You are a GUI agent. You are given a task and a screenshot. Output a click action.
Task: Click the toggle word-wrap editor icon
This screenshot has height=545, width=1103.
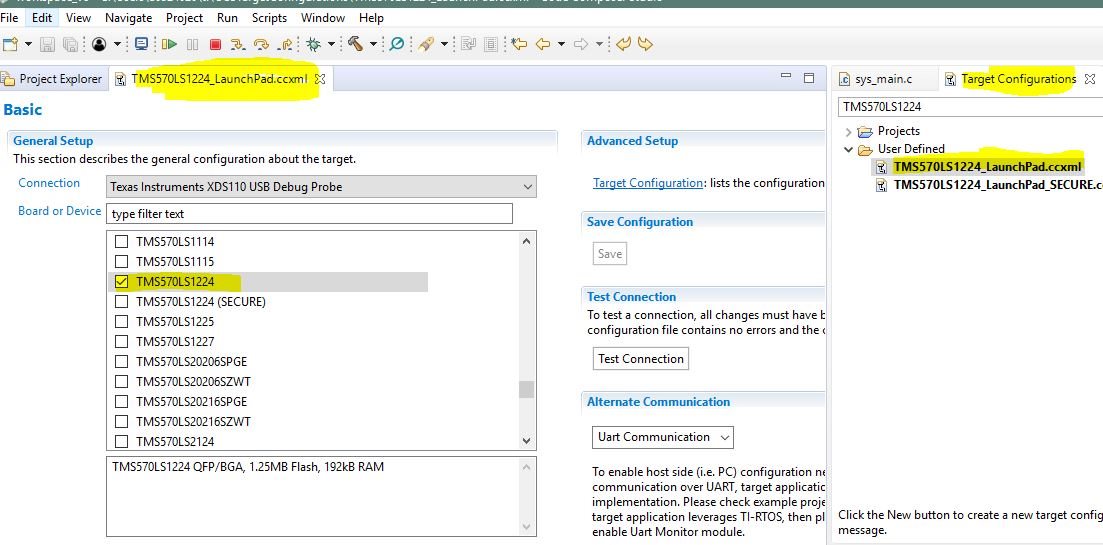click(x=468, y=44)
